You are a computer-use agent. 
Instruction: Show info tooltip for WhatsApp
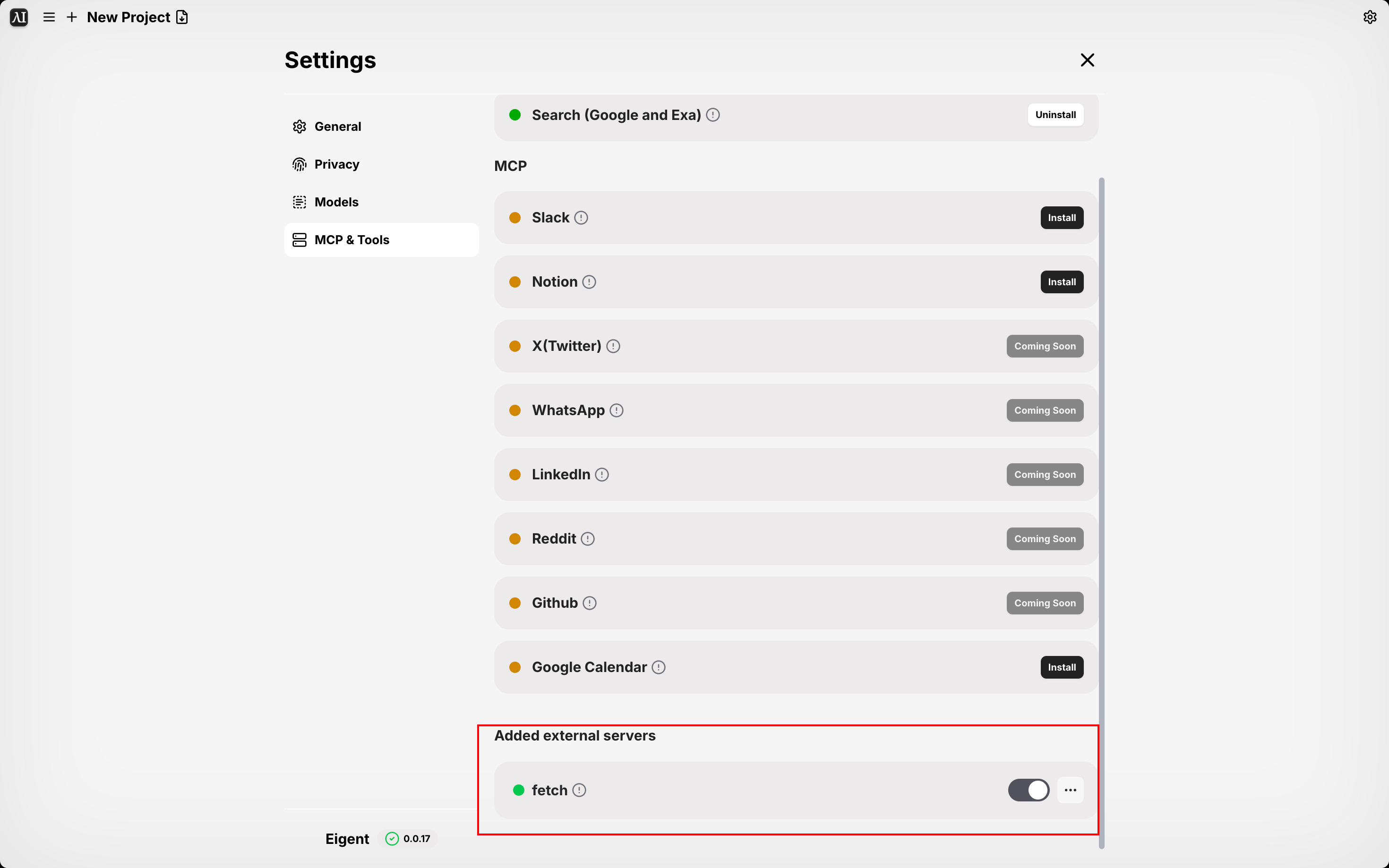coord(616,410)
